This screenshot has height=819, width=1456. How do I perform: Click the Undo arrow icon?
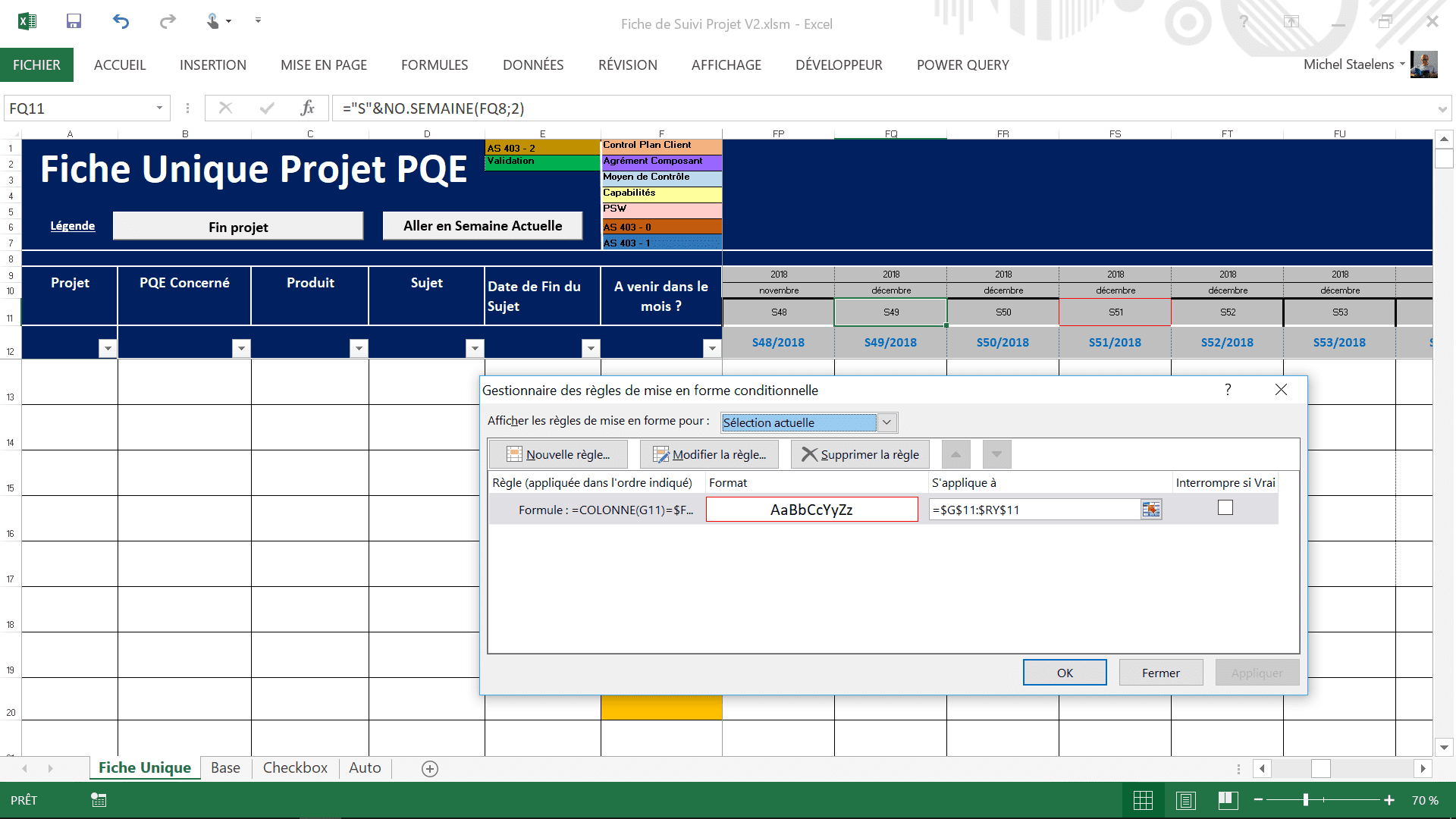click(121, 21)
